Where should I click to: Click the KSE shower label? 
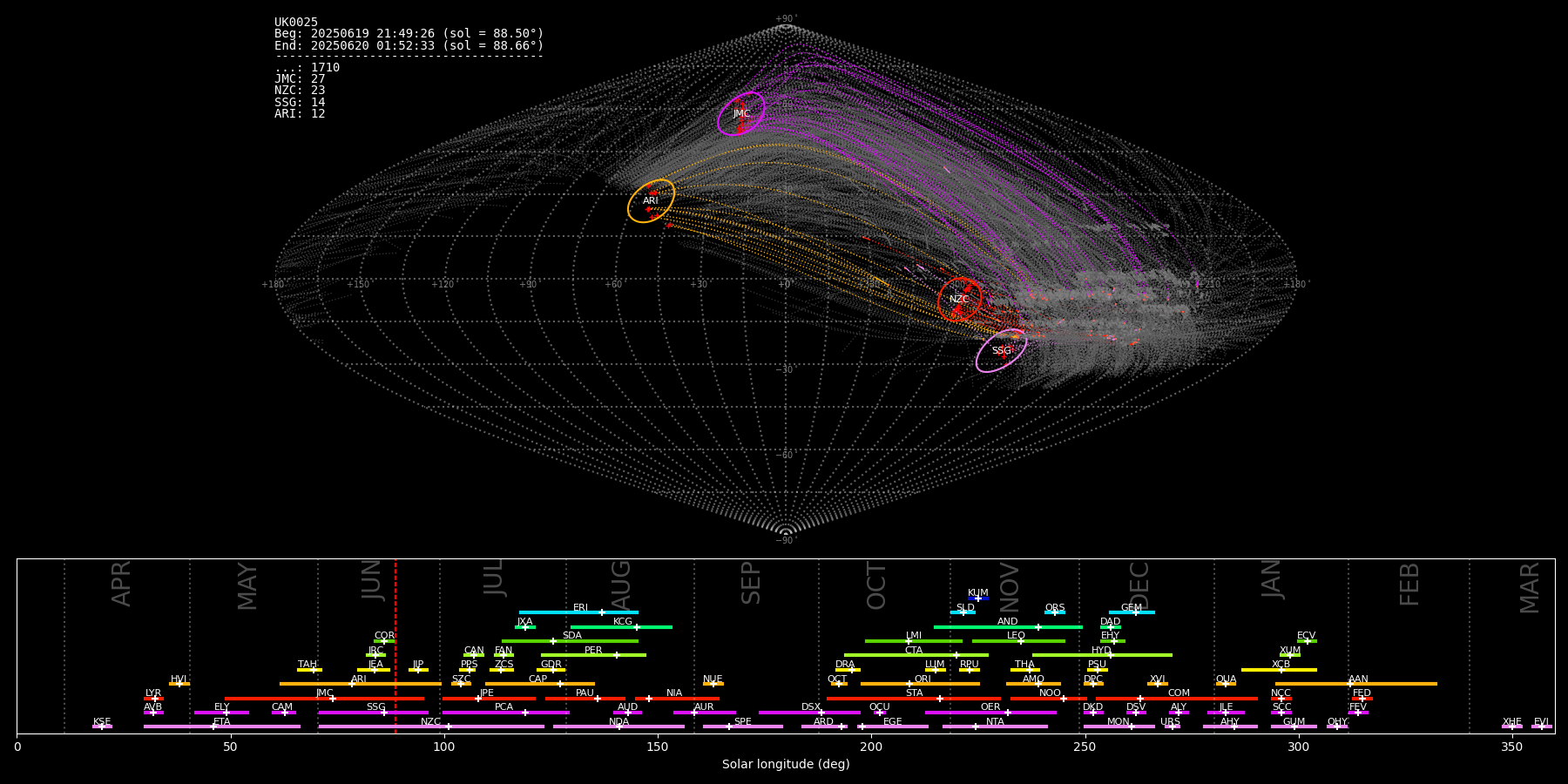click(102, 722)
